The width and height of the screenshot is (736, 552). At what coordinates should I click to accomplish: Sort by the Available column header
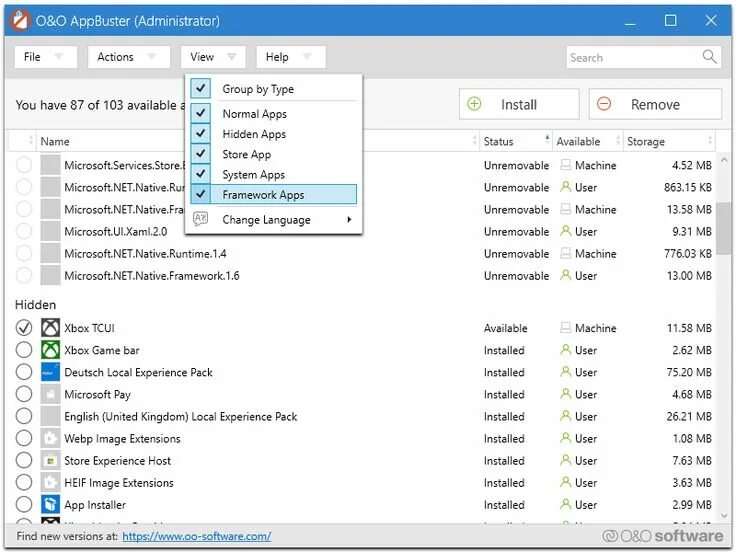pyautogui.click(x=588, y=141)
